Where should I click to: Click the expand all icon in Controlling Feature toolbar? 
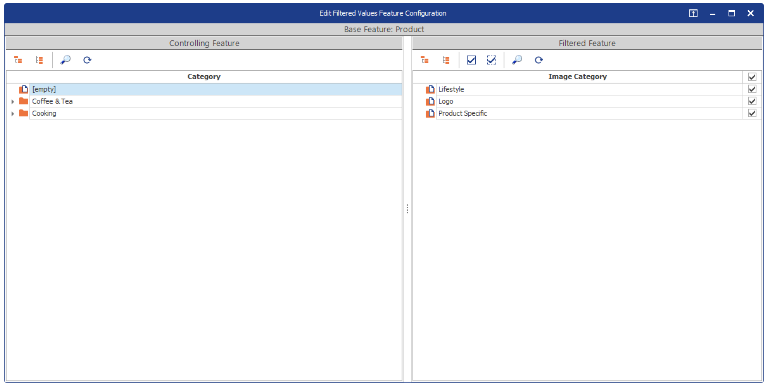coord(18,60)
